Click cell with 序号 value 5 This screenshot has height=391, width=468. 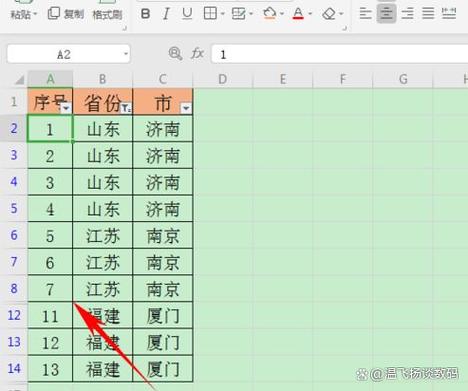[x=50, y=236]
